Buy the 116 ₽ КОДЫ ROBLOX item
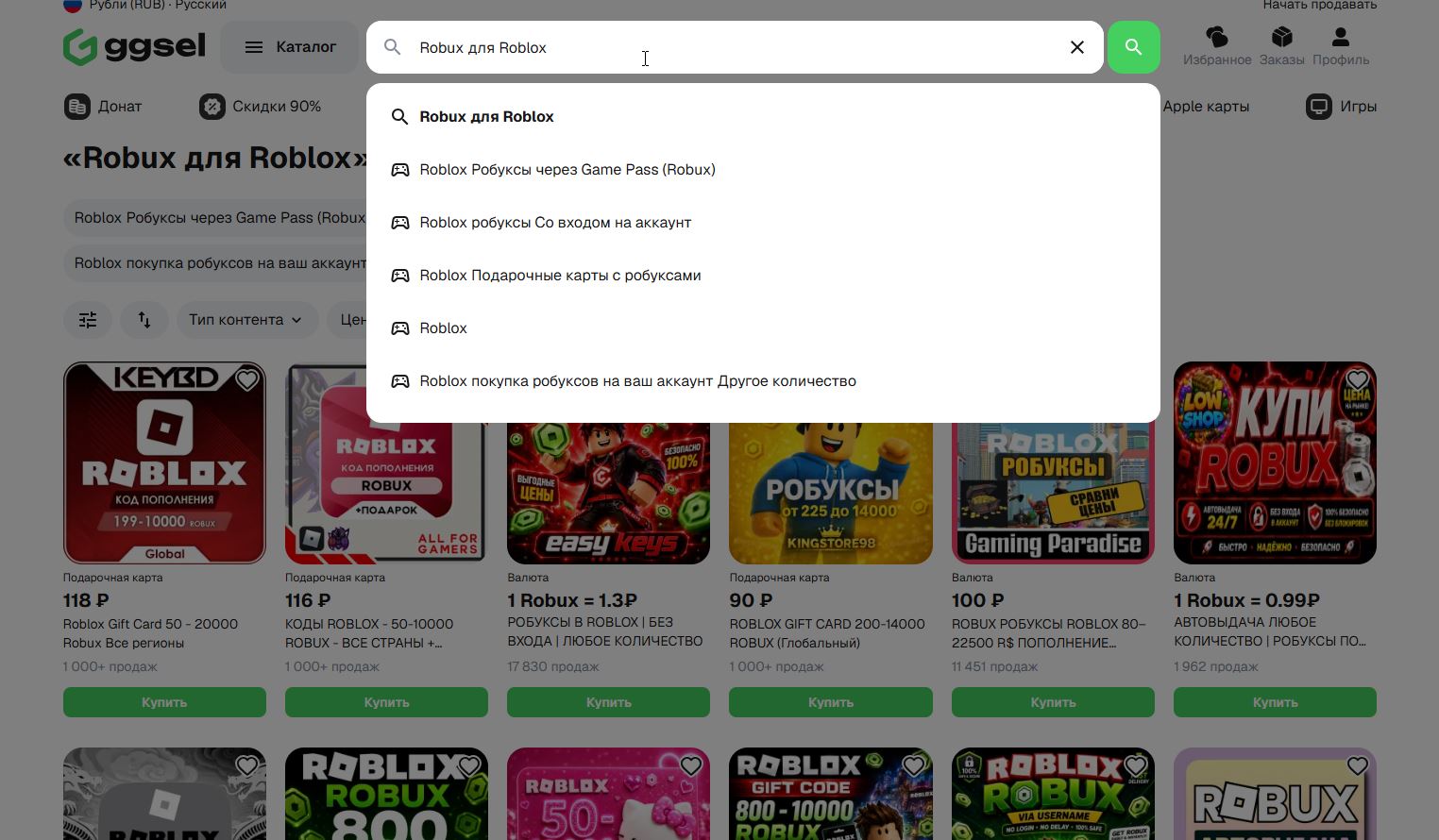The width and height of the screenshot is (1439, 840). 386,702
